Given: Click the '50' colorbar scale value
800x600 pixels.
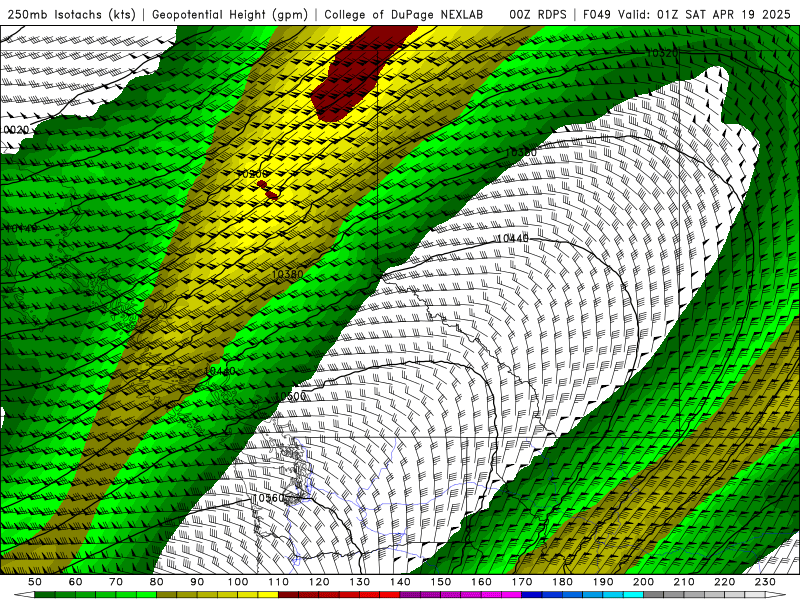Looking at the screenshot, I should pyautogui.click(x=35, y=582).
